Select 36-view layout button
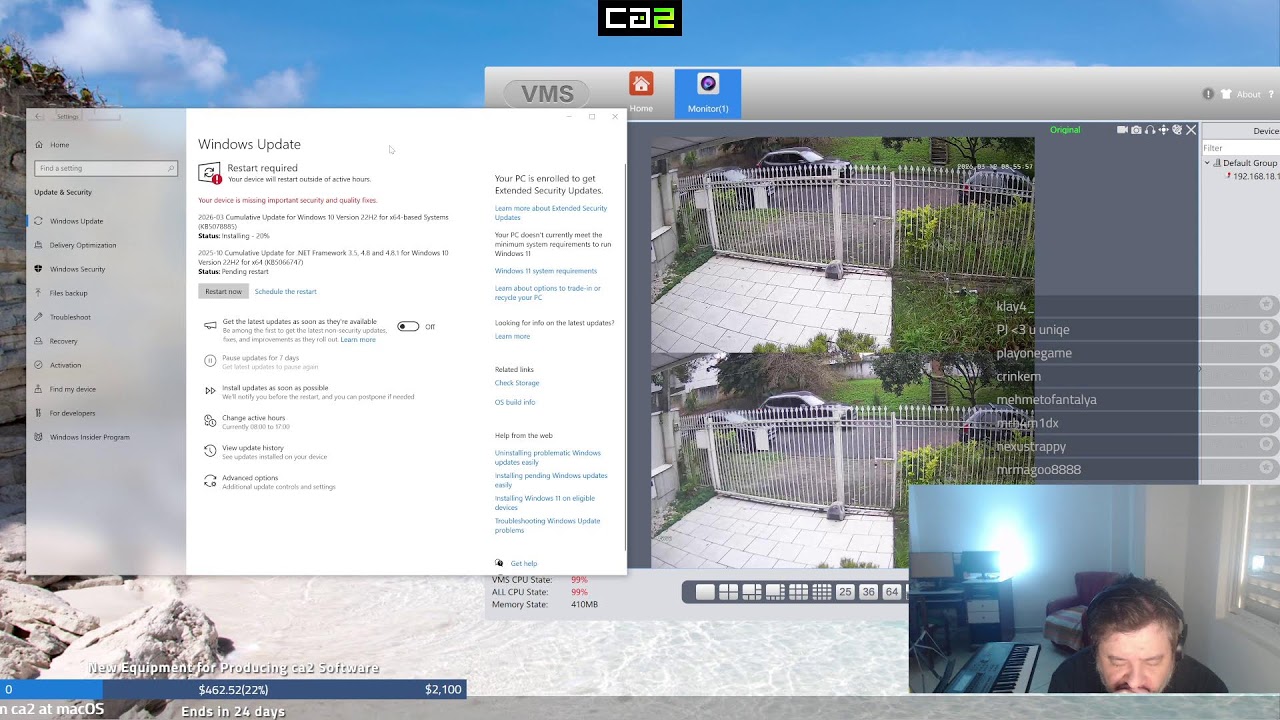1280x720 pixels. pos(868,592)
